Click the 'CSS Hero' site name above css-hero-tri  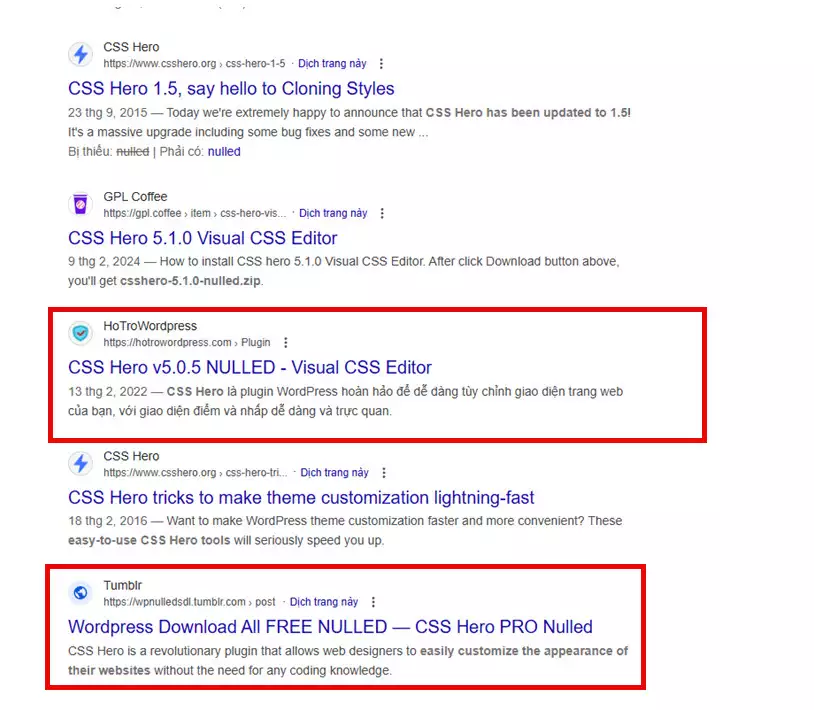(131, 456)
